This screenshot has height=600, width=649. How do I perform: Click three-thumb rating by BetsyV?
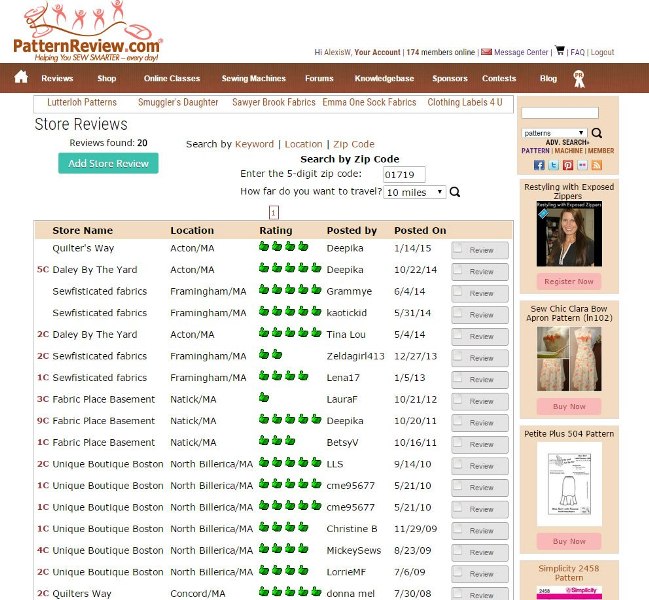(277, 441)
